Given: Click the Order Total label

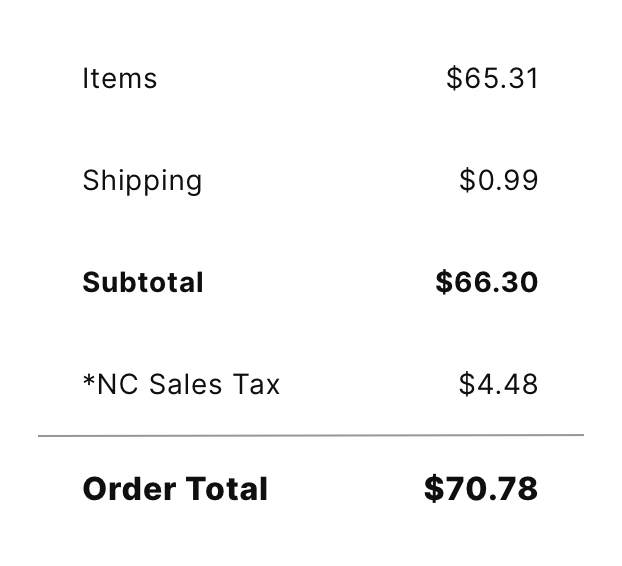Looking at the screenshot, I should coord(175,489).
